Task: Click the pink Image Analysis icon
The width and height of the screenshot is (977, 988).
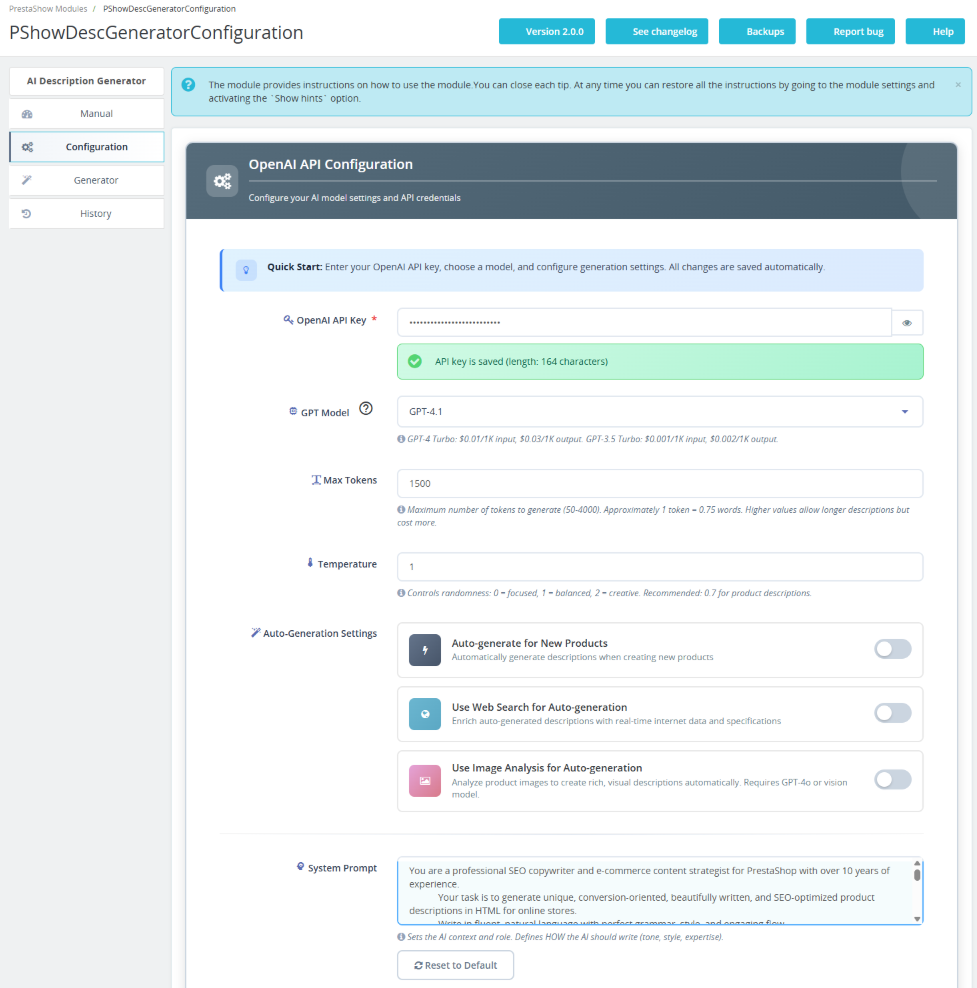Action: coord(425,781)
